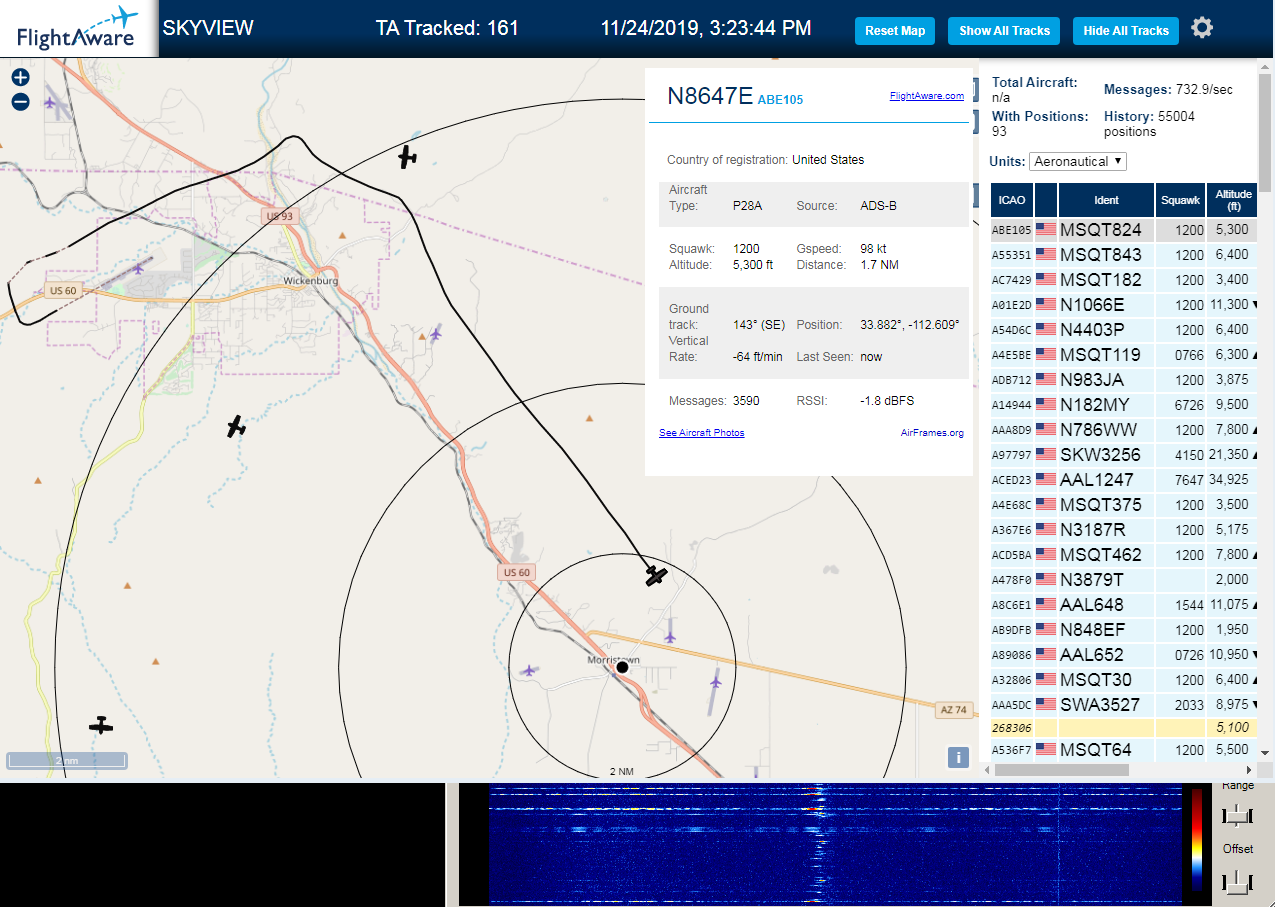Zoom in the map with plus icon

point(20,77)
